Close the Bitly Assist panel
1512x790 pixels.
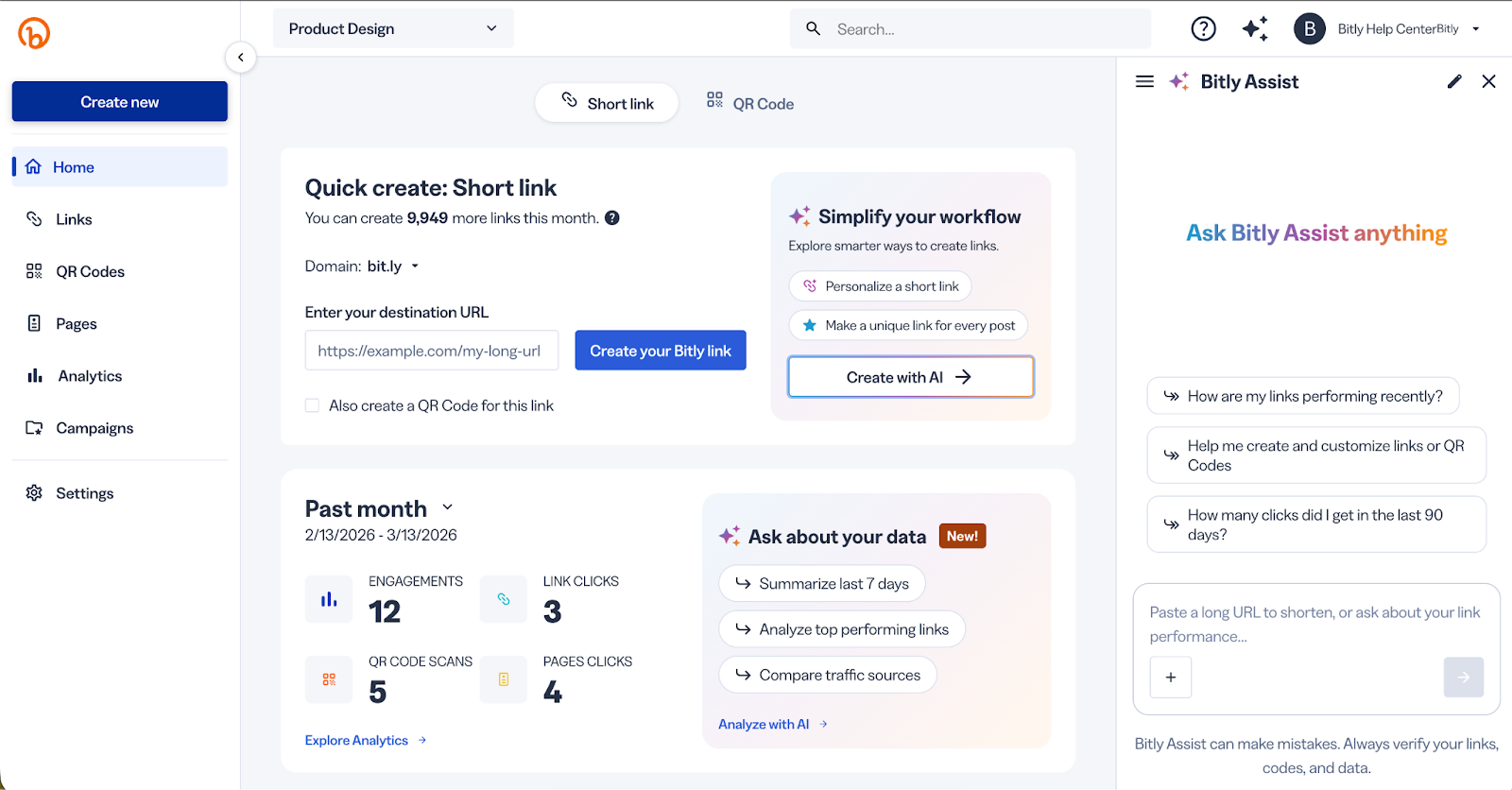tap(1488, 81)
